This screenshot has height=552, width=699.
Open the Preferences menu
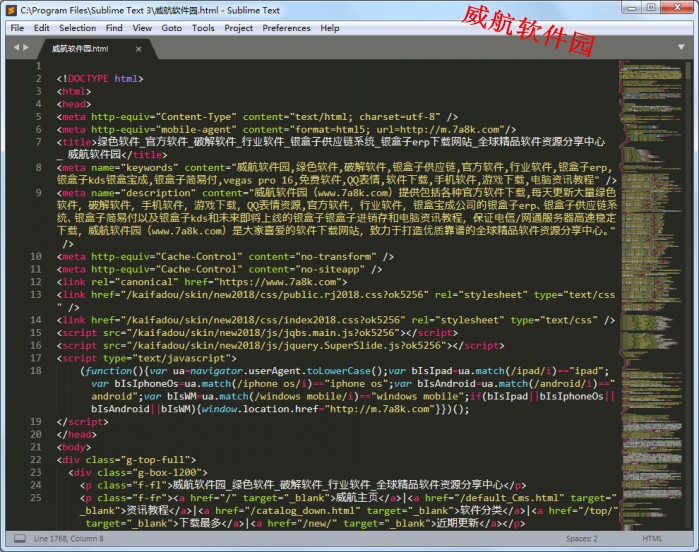tap(286, 28)
